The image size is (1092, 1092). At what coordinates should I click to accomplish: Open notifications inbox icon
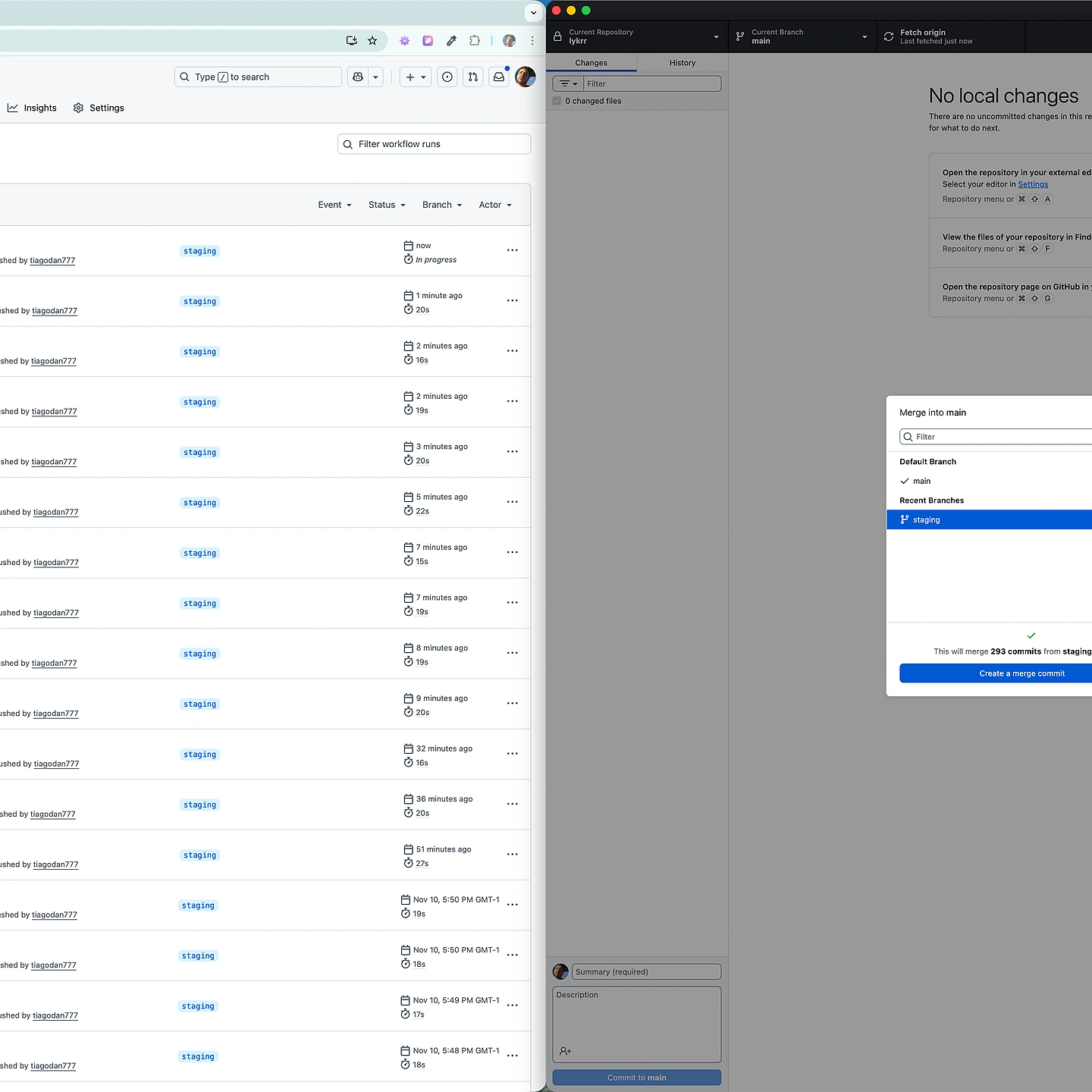499,77
